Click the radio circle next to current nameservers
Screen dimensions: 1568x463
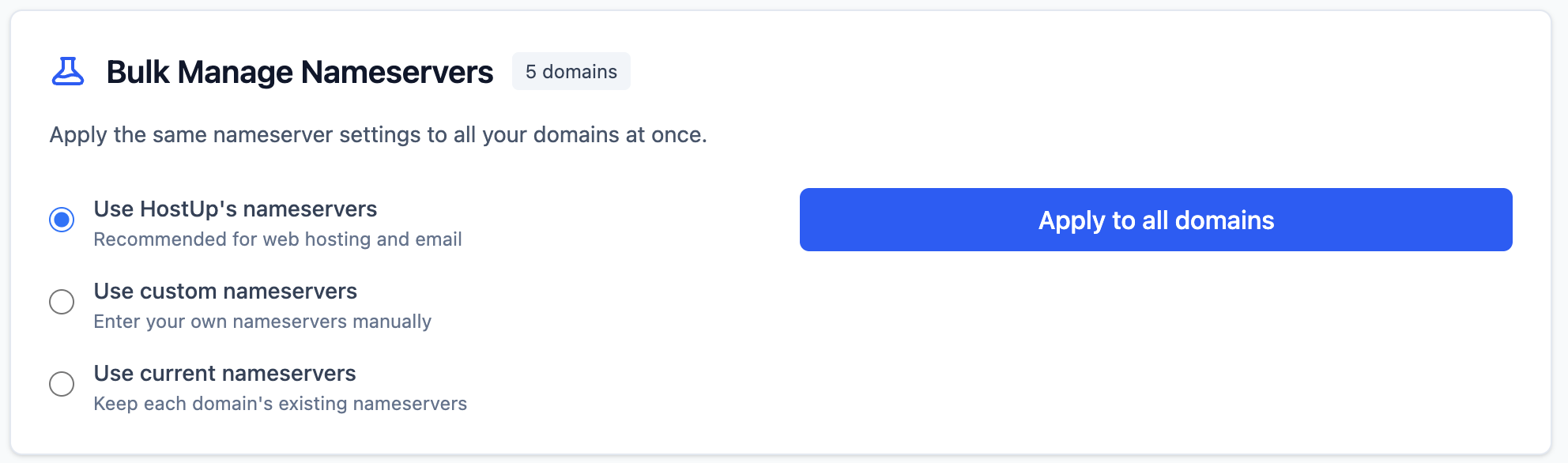[x=62, y=385]
